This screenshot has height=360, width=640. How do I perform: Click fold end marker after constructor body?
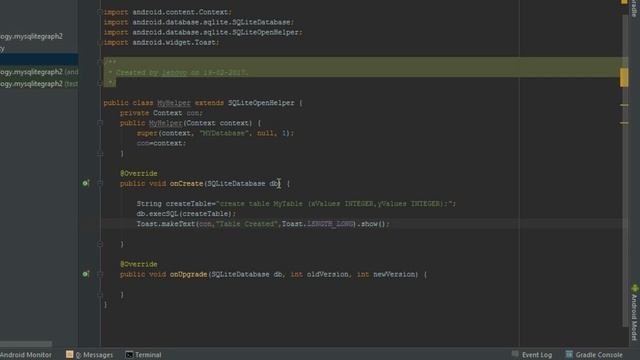point(100,153)
